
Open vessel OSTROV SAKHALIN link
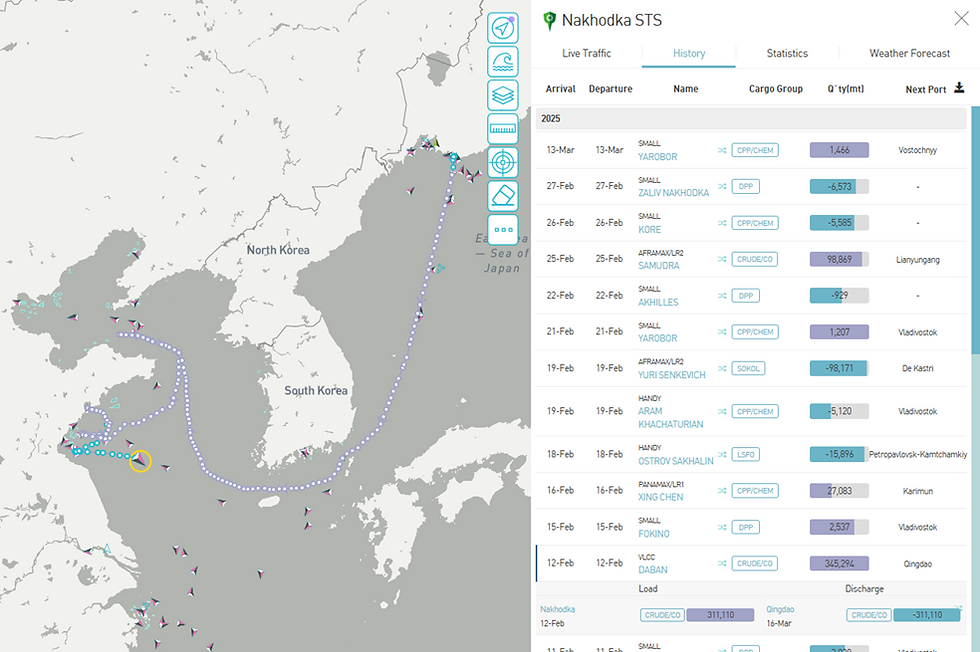point(676,461)
